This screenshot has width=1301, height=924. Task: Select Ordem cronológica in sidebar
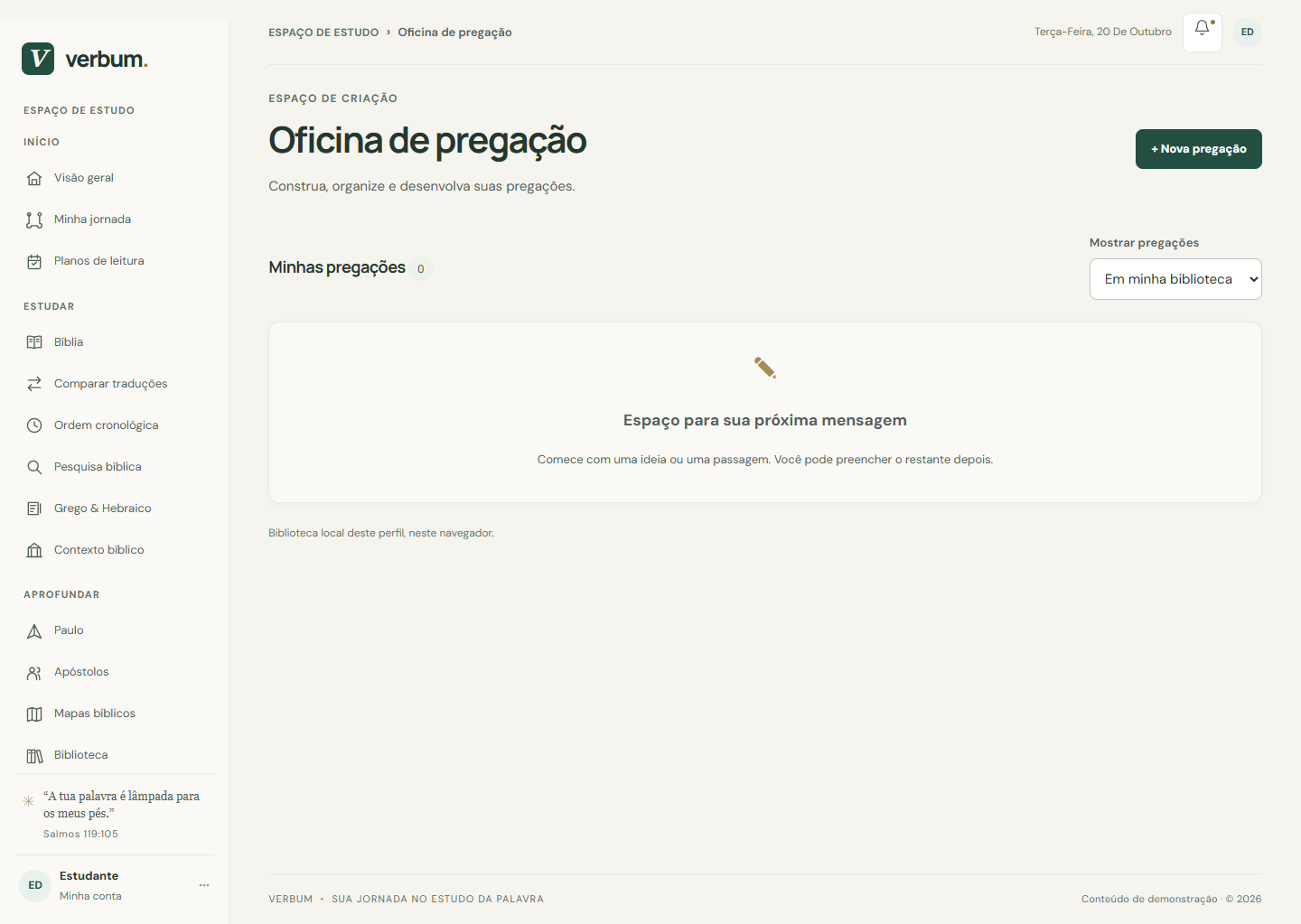point(114,425)
